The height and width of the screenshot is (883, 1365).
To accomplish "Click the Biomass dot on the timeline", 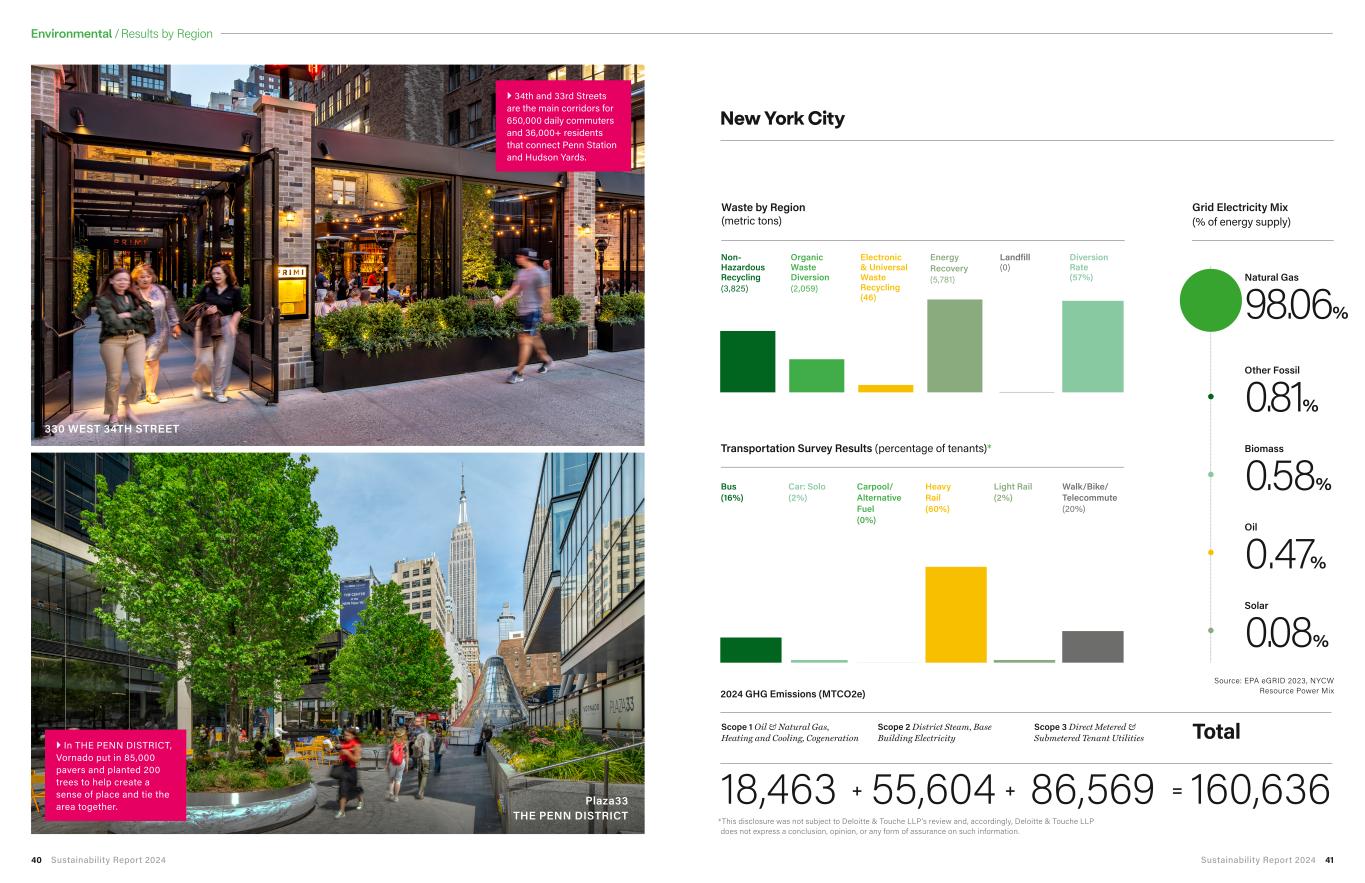I will pos(1211,475).
